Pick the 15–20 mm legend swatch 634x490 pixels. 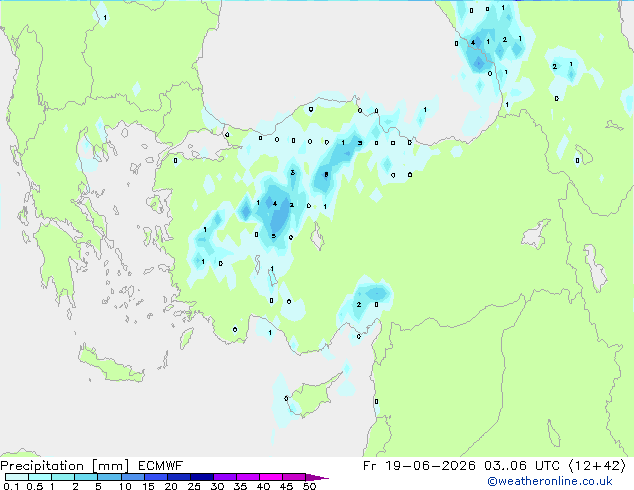155,477
